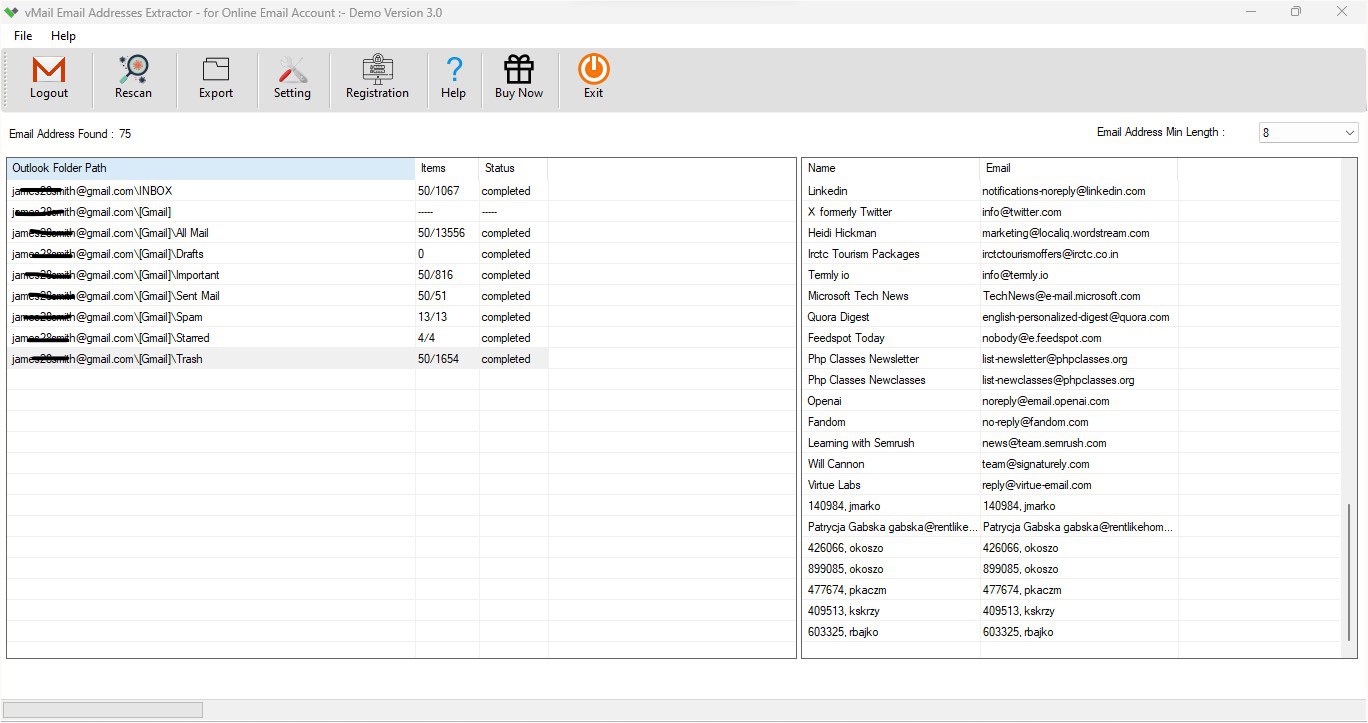
Task: Expand Email Address Min Length dropdown
Action: [x=1349, y=132]
